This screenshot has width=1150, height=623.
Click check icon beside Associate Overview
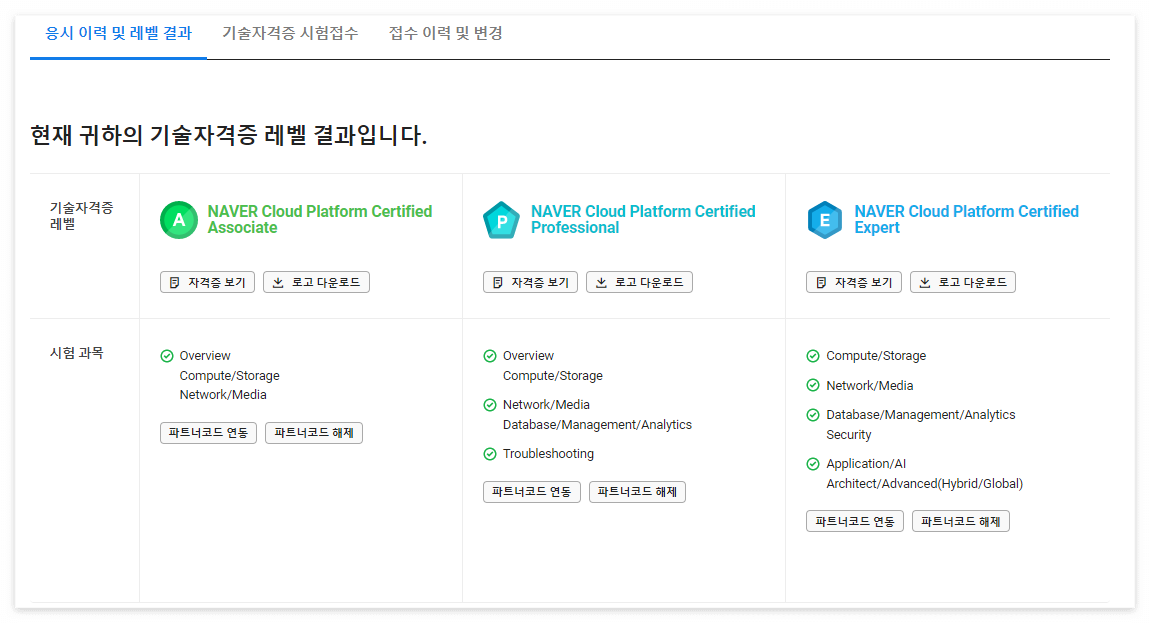[x=167, y=356]
